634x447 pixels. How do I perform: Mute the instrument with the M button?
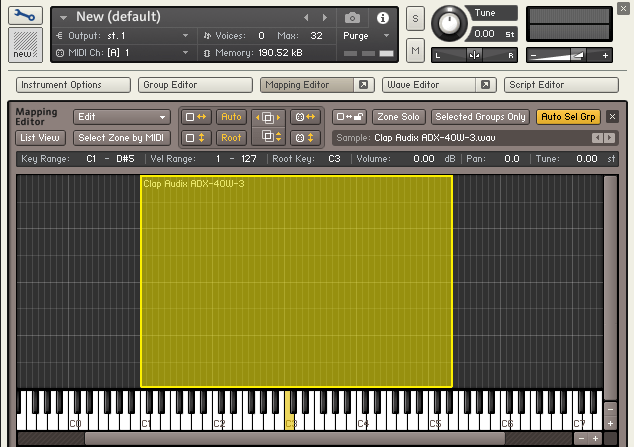coord(415,49)
